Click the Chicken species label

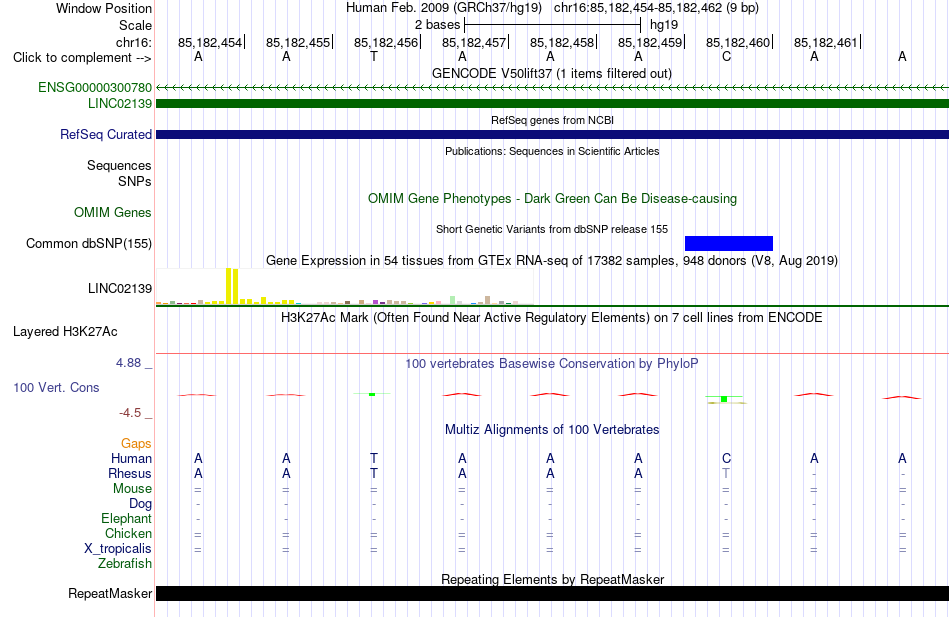pos(128,533)
